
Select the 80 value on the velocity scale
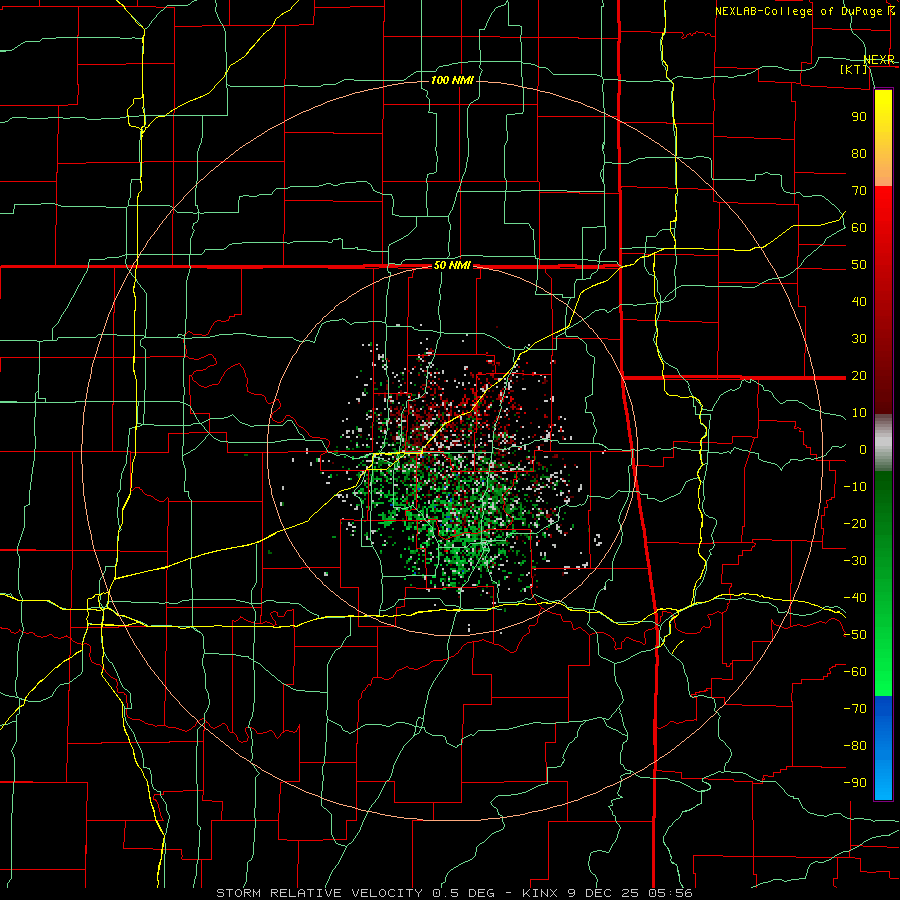click(x=859, y=153)
